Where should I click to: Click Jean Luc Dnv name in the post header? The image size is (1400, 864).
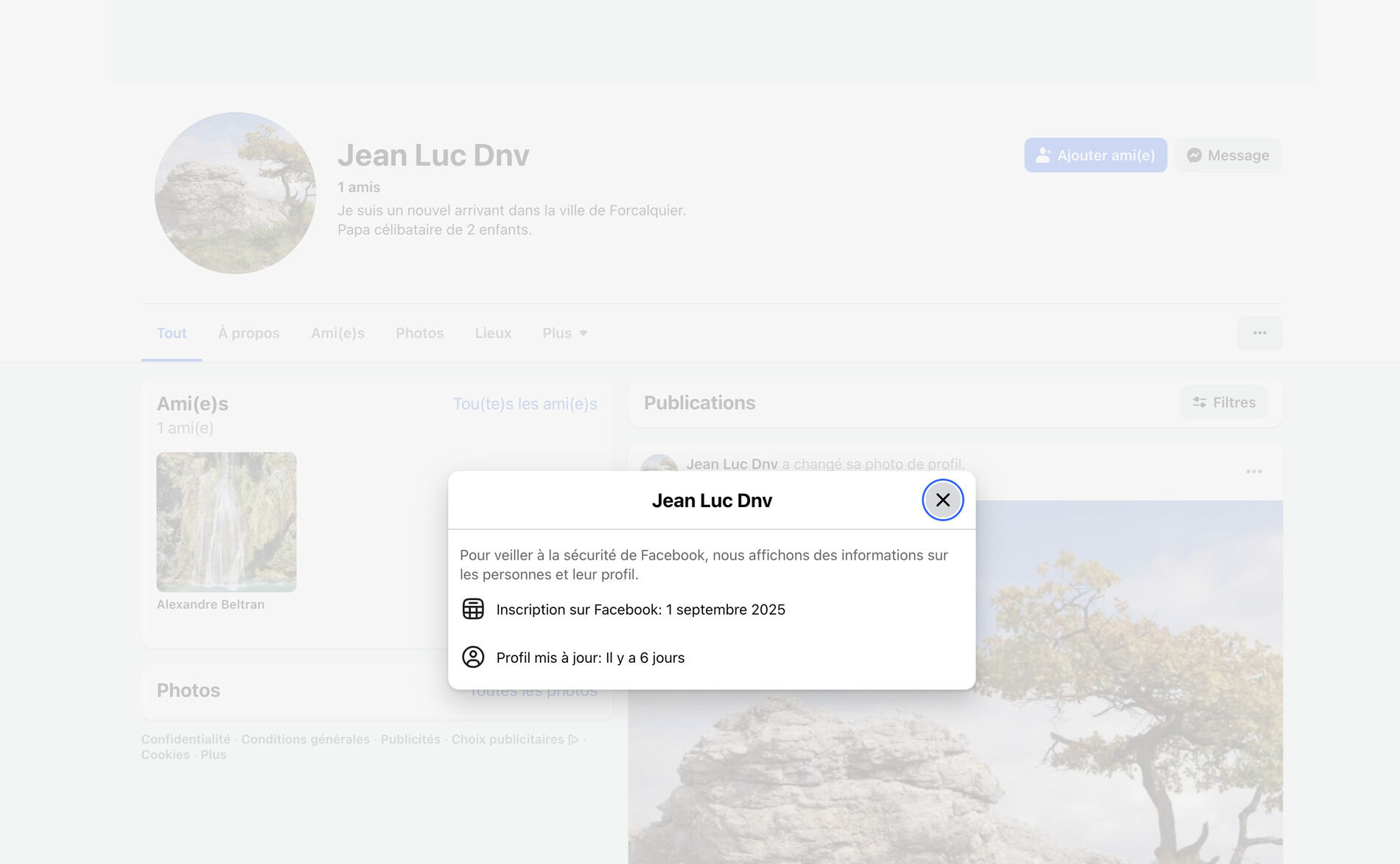[732, 464]
